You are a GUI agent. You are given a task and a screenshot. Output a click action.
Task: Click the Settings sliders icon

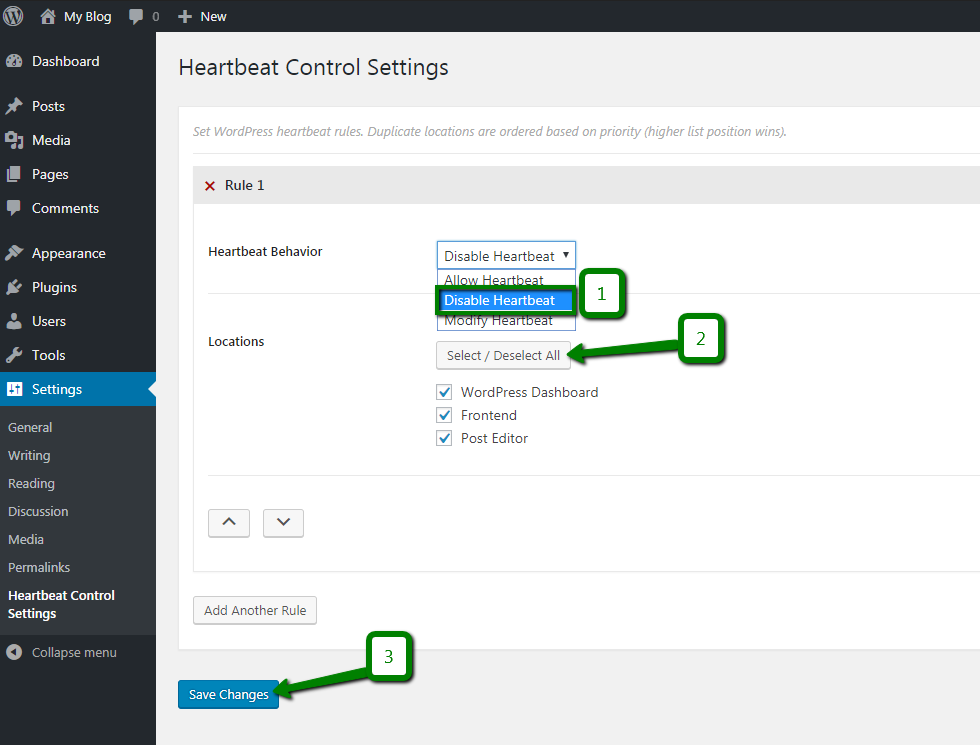(14, 389)
